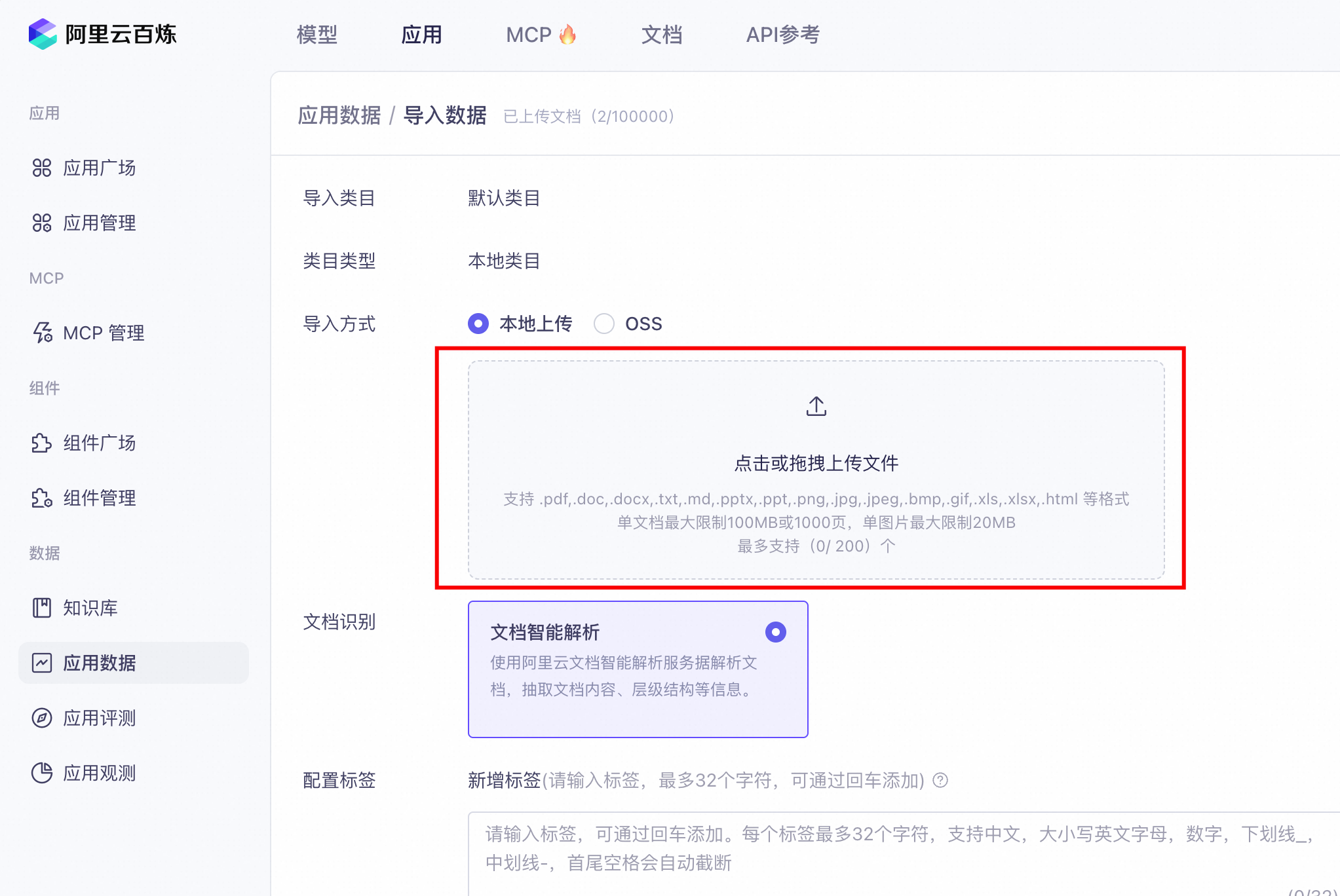The image size is (1340, 896).
Task: Open the 模型 top navigation tab
Action: 317,34
